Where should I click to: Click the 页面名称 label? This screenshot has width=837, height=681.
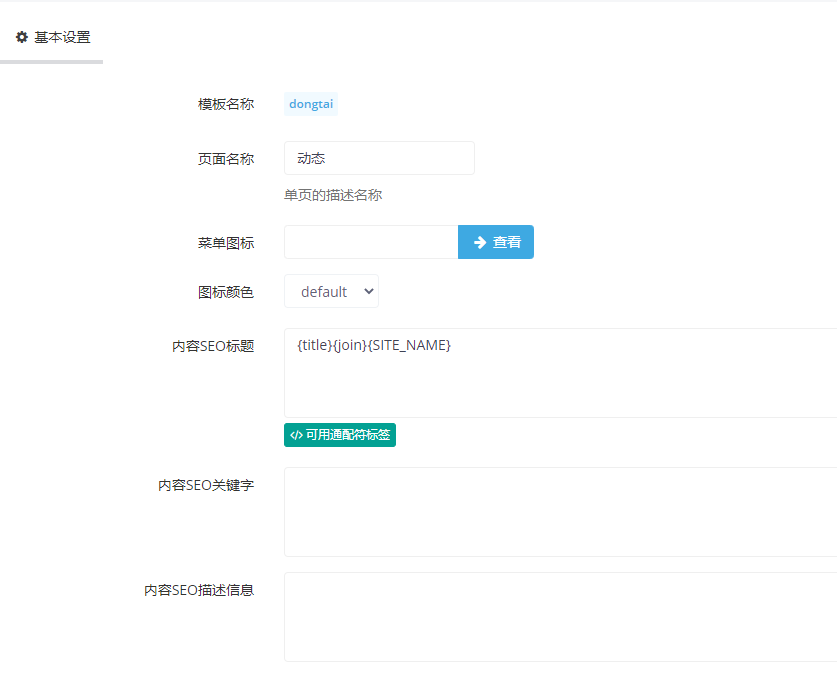pos(226,159)
